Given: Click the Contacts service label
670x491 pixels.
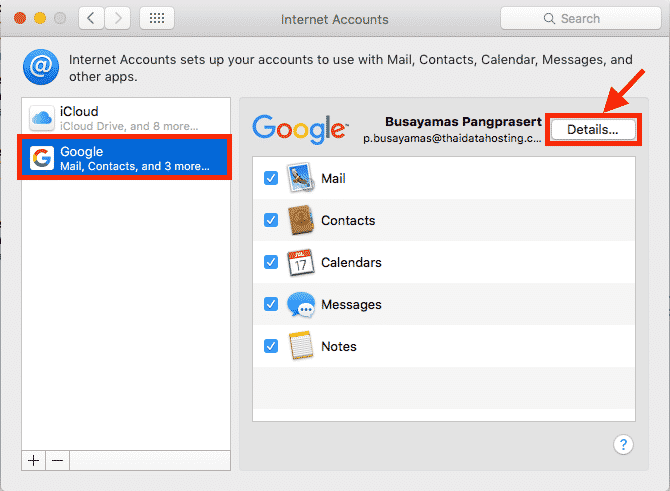Looking at the screenshot, I should click(x=348, y=221).
